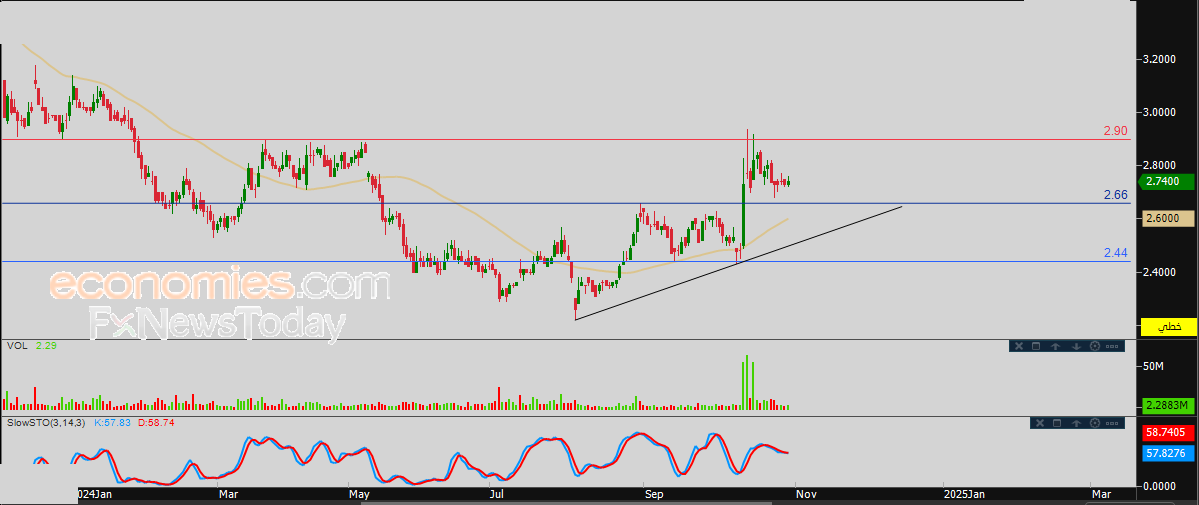
Task: Move the SlowSTO panel up
Action: point(1076,423)
